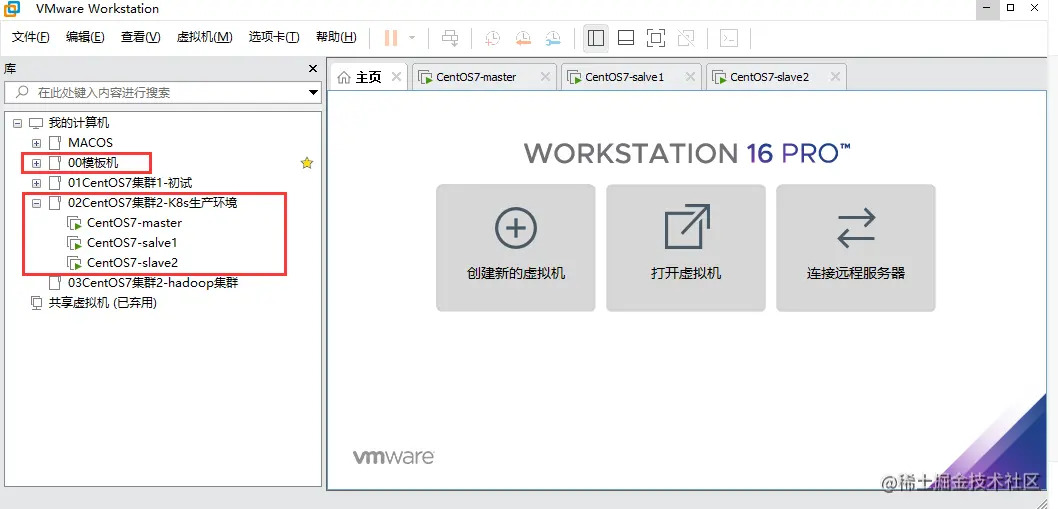Click the VM icon on CentOS7-slave2 tab

719,77
